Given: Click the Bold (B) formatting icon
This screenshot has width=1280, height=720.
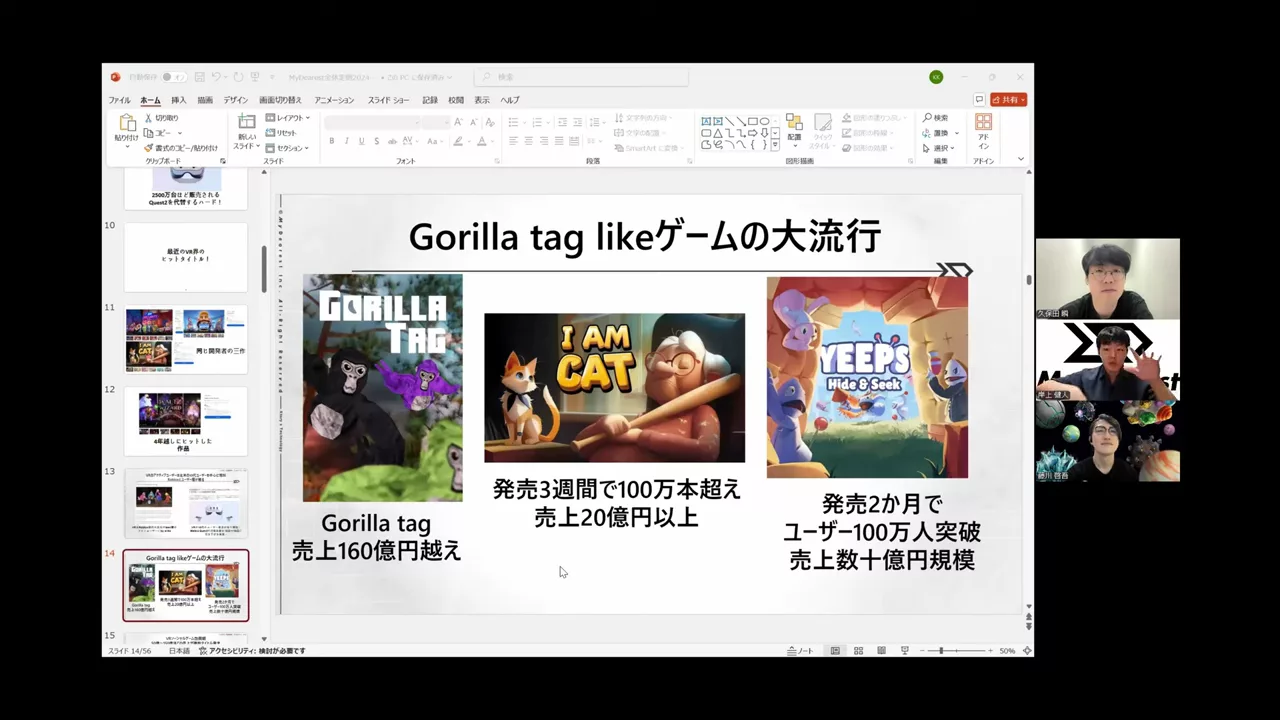Looking at the screenshot, I should tap(332, 141).
